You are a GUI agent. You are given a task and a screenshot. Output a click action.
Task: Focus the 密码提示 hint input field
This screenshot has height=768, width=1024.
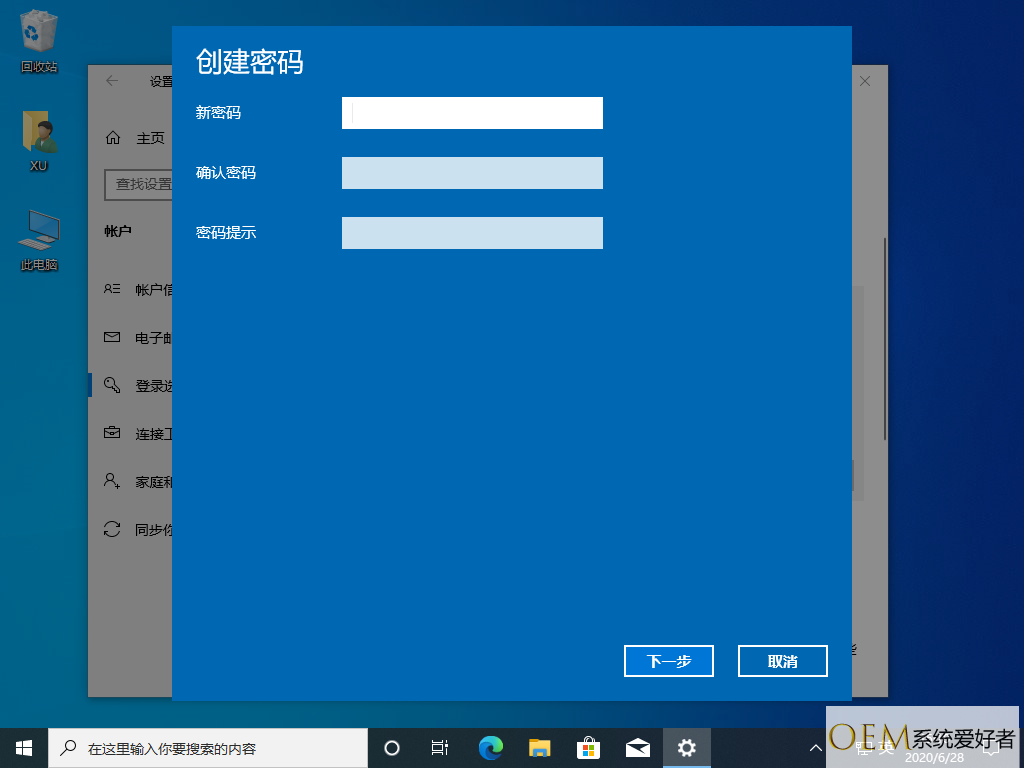tap(472, 233)
